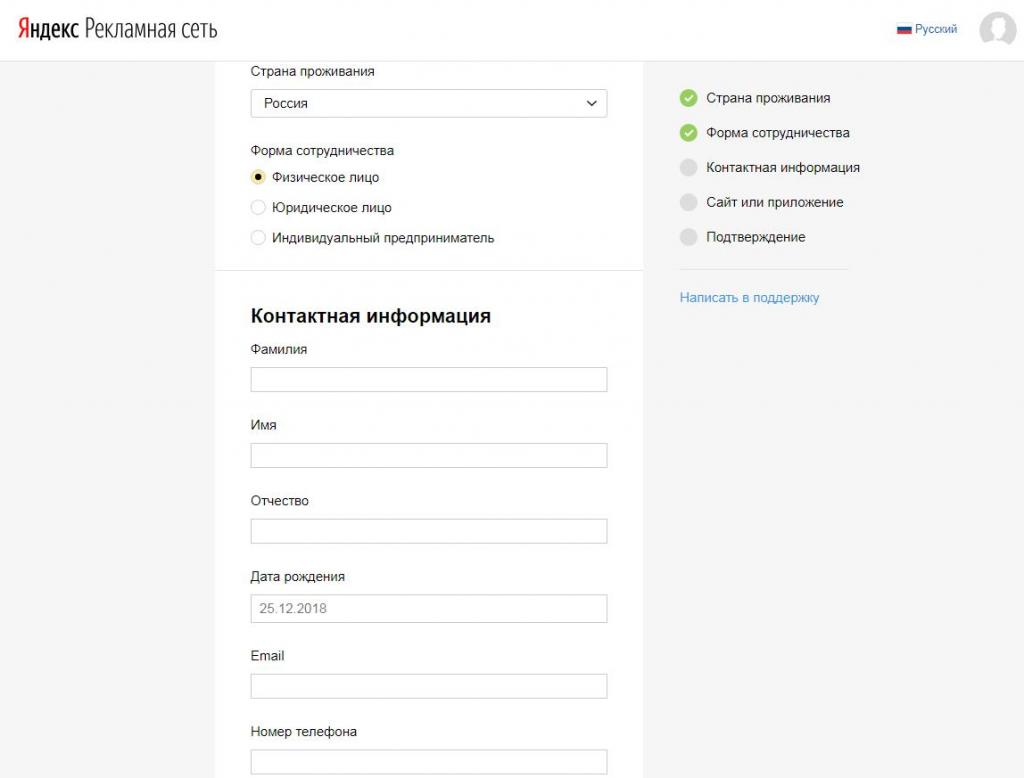The image size is (1024, 778).
Task: Click into the Email input field
Action: [x=428, y=686]
